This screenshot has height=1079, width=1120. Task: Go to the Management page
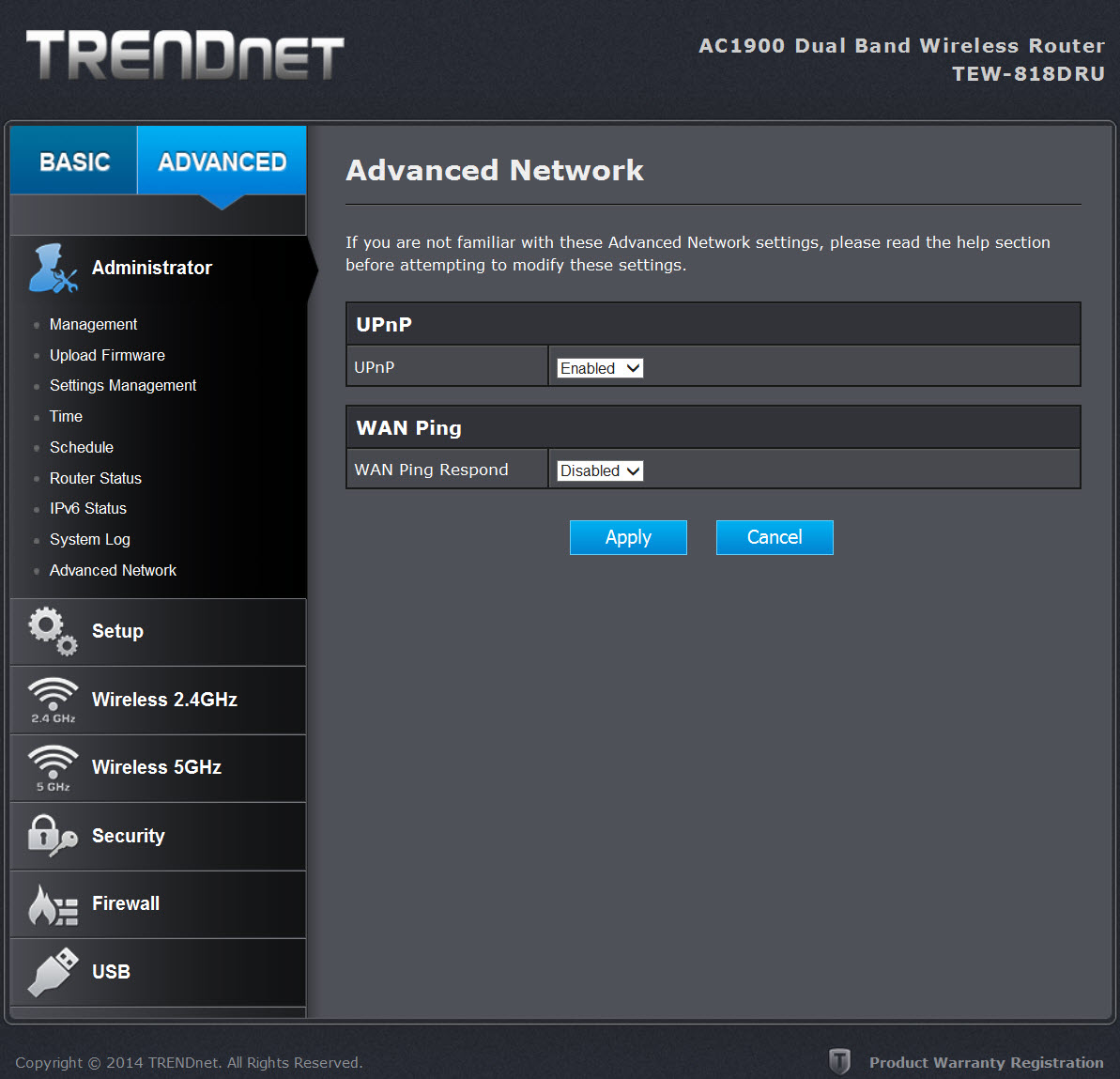click(94, 324)
